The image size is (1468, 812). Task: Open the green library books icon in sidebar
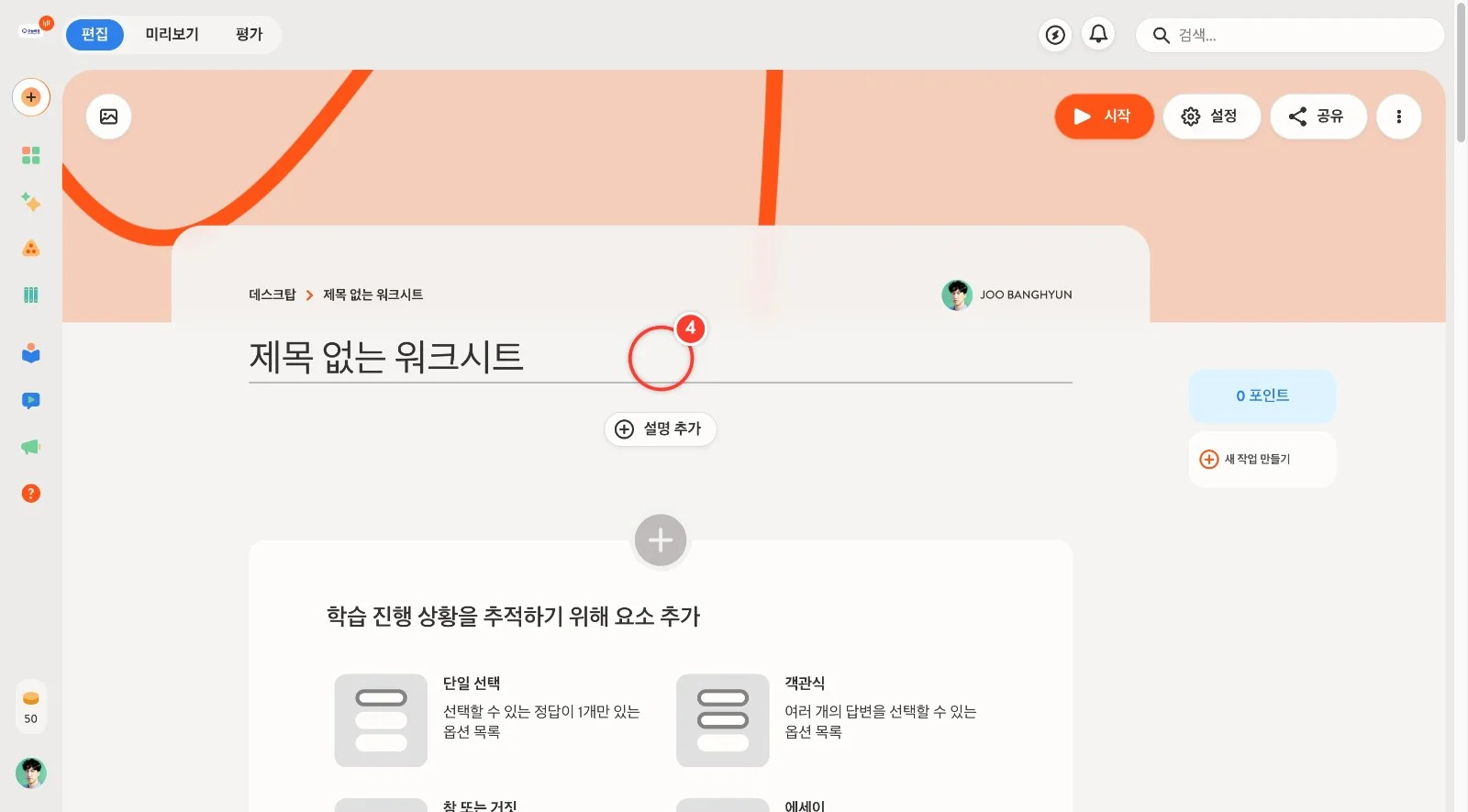[x=31, y=295]
